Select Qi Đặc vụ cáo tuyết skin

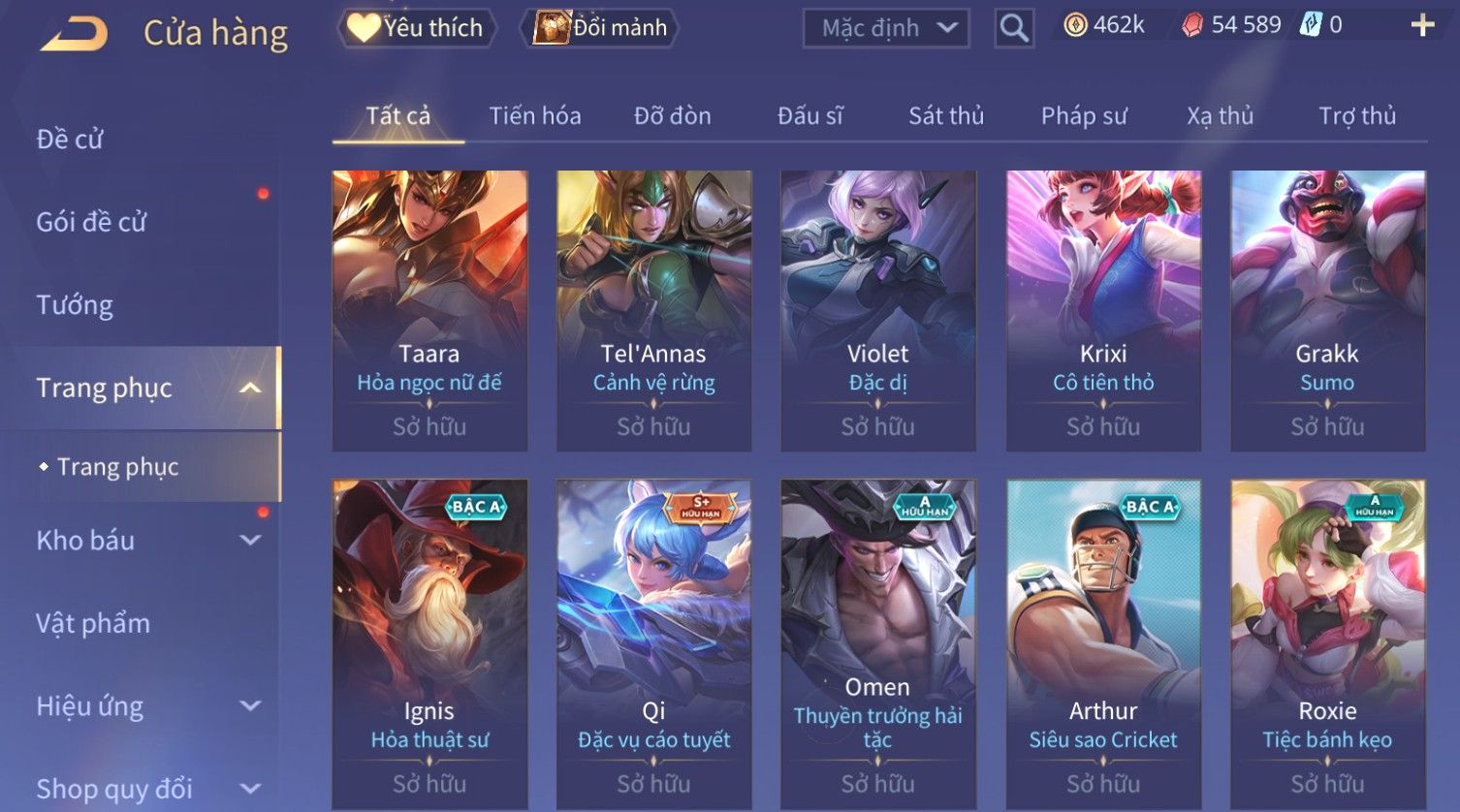[x=653, y=644]
